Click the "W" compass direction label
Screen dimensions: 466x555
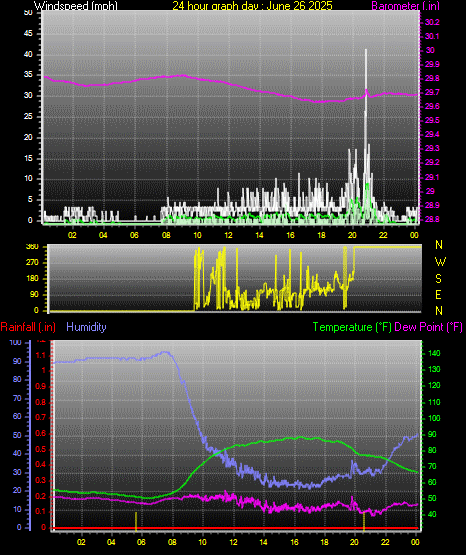coord(440,262)
